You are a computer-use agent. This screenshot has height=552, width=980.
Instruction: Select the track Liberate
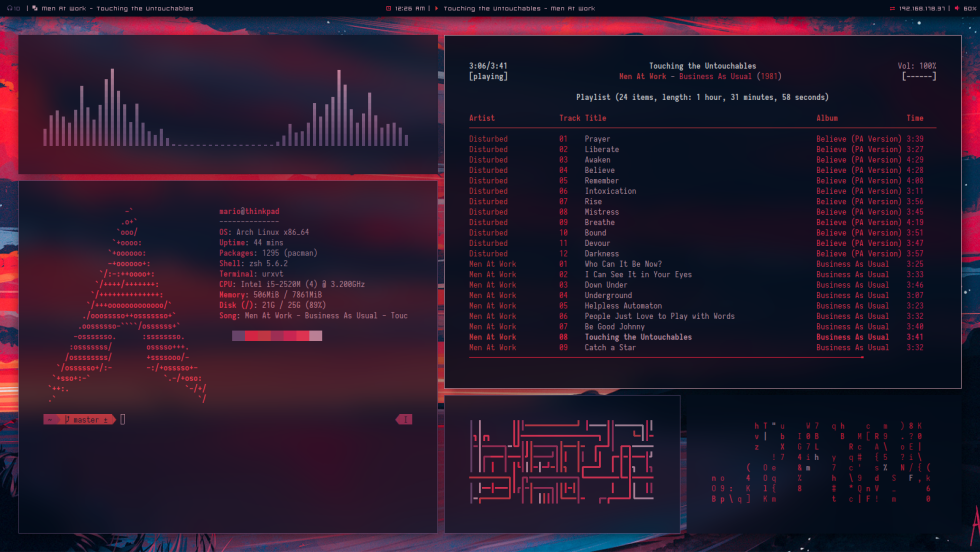pyautogui.click(x=696, y=149)
